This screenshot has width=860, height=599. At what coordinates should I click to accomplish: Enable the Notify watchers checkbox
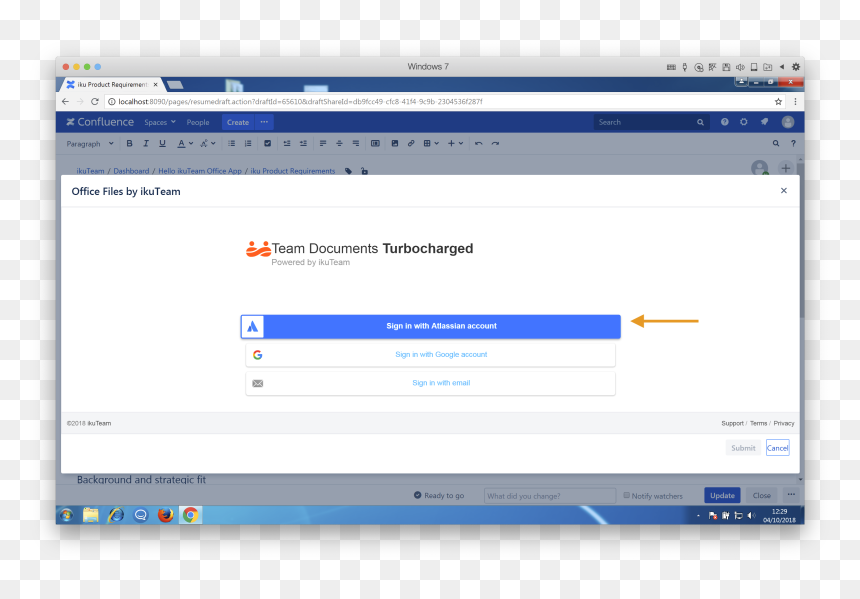point(626,495)
